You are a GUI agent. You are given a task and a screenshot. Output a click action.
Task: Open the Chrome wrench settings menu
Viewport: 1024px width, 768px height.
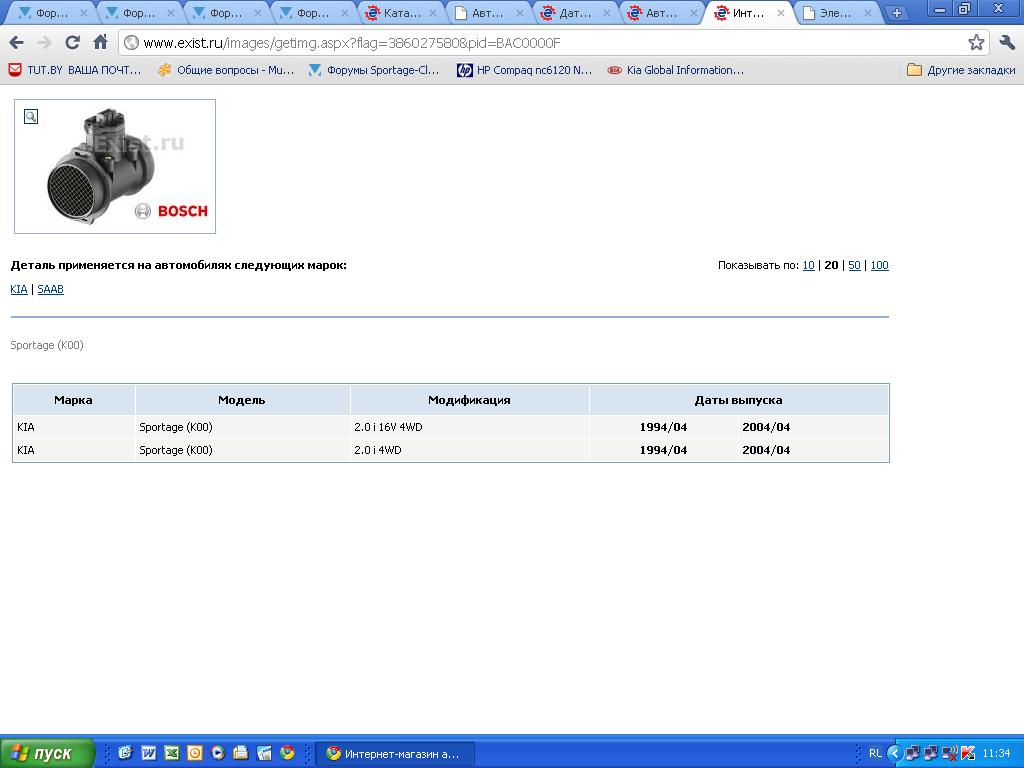(x=1006, y=42)
